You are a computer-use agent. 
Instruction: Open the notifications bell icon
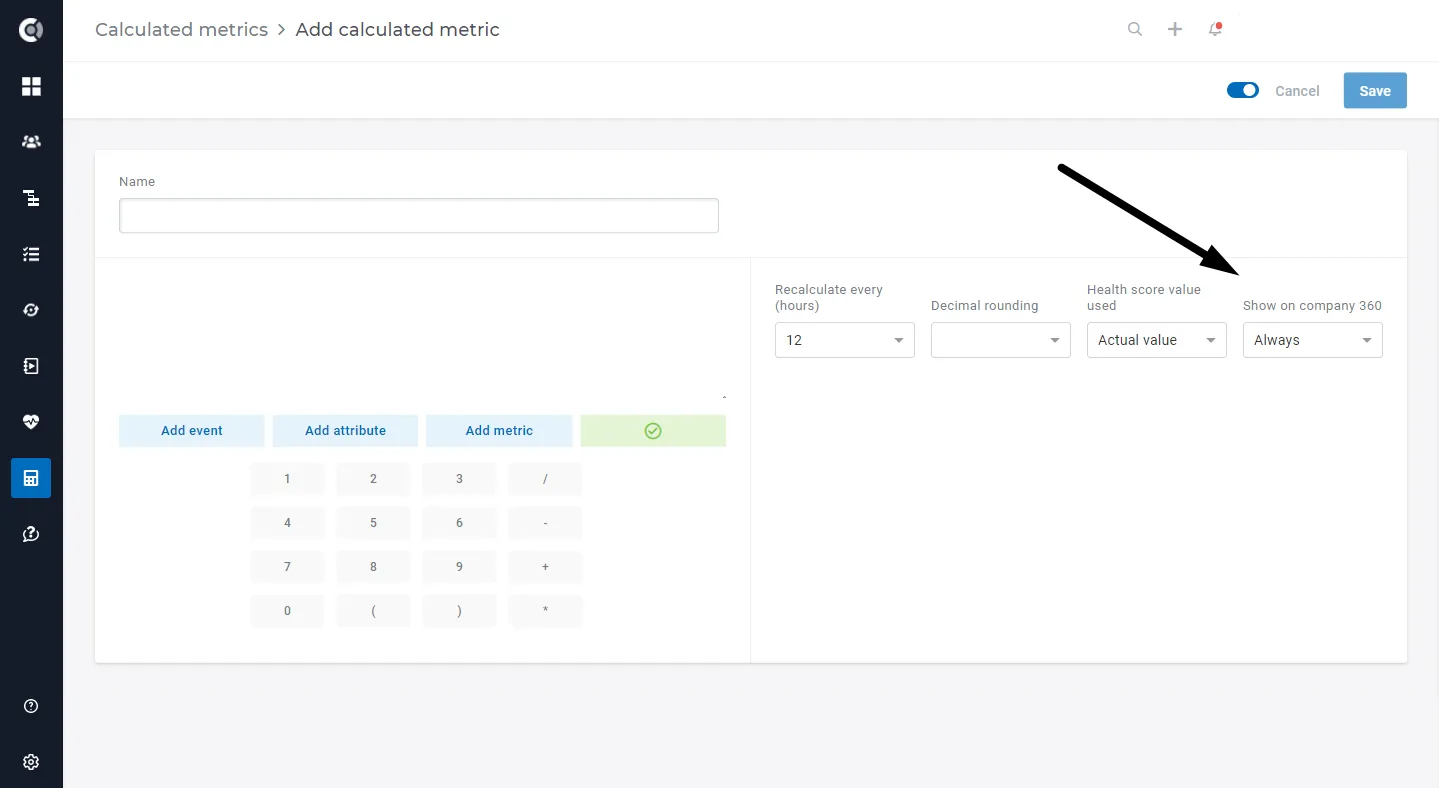pos(1215,29)
